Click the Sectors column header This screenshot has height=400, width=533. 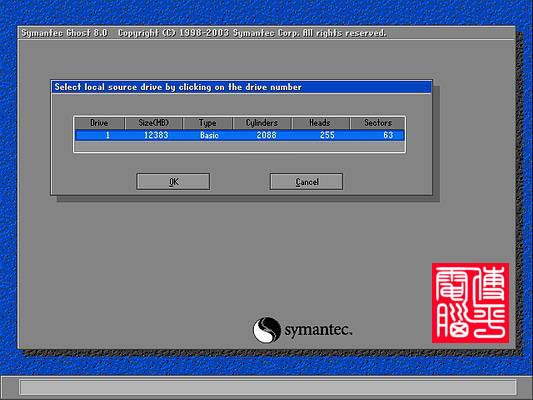point(377,123)
